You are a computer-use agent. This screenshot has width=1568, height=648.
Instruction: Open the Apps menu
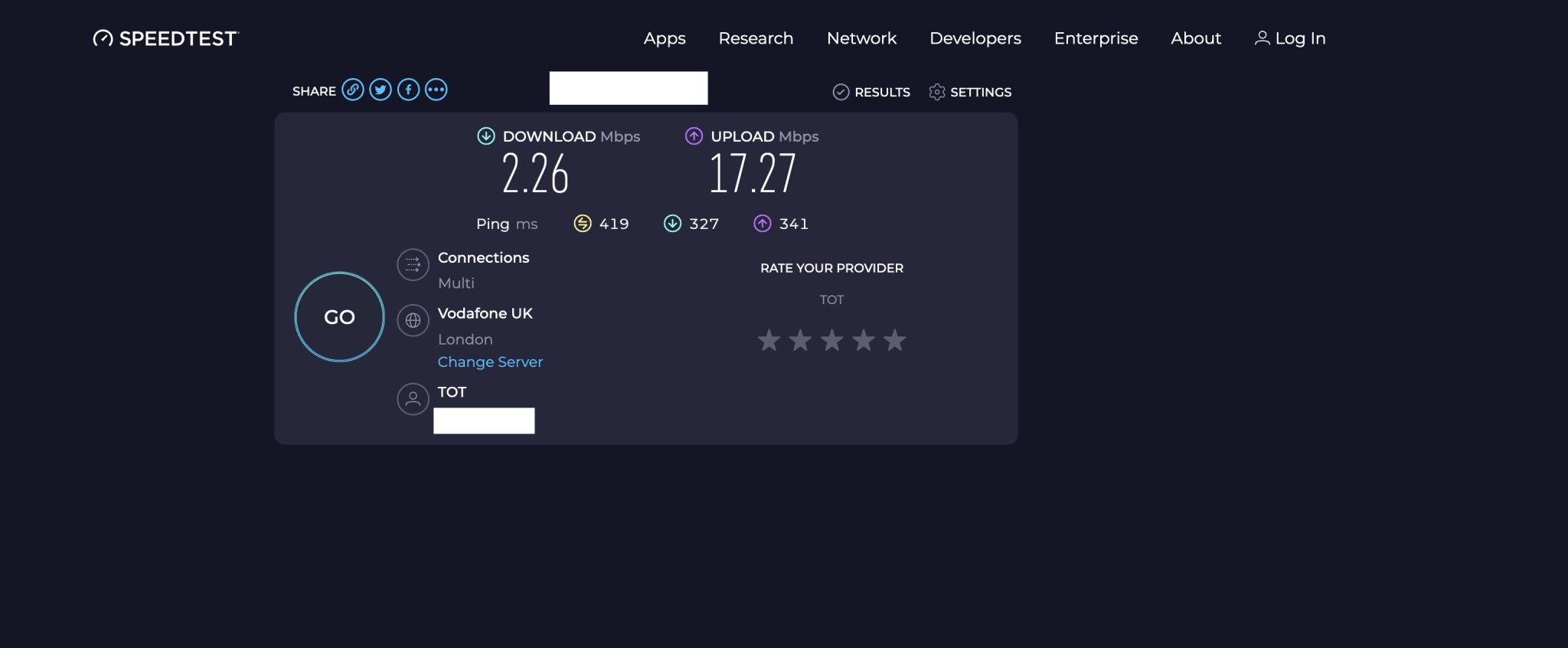665,38
